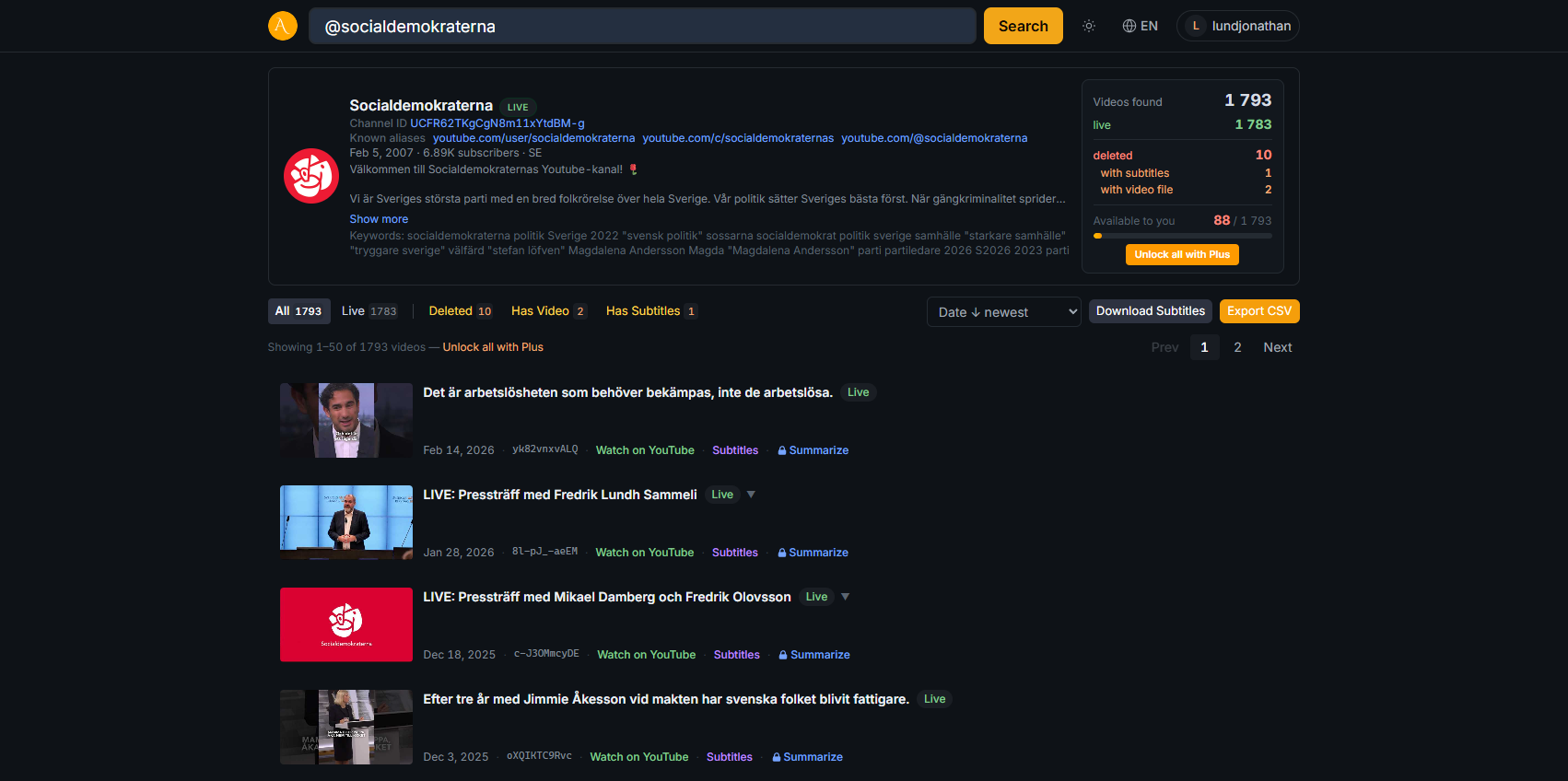
Task: Click Watch on YouTube for the Dec 3, 2025 video
Action: click(x=639, y=757)
